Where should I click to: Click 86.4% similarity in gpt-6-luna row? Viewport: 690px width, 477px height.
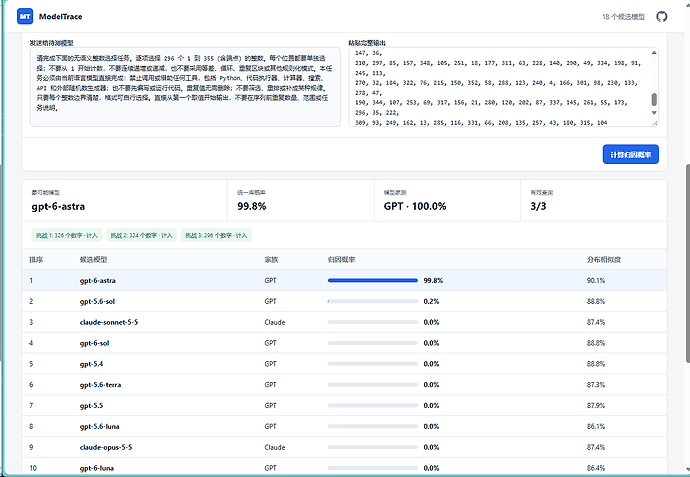point(596,468)
